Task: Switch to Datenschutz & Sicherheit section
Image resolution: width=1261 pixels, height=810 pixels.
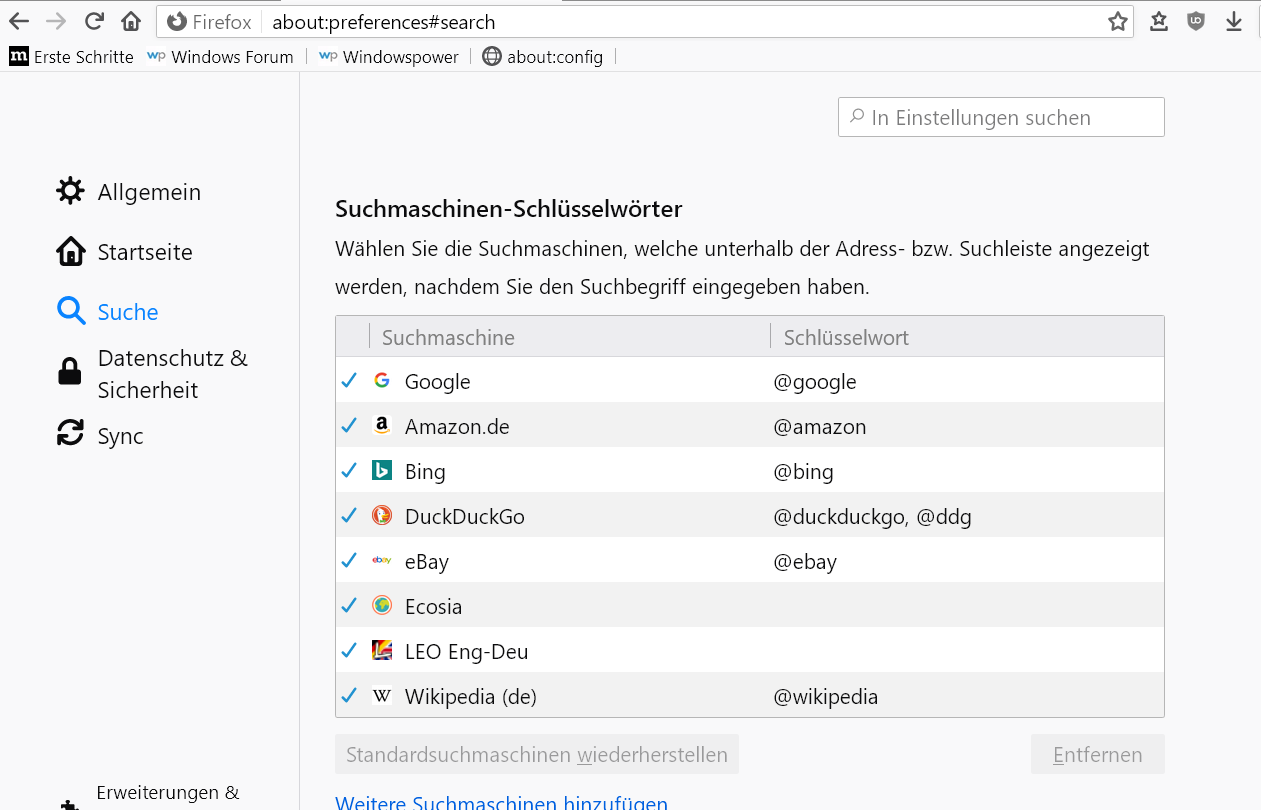Action: [172, 374]
